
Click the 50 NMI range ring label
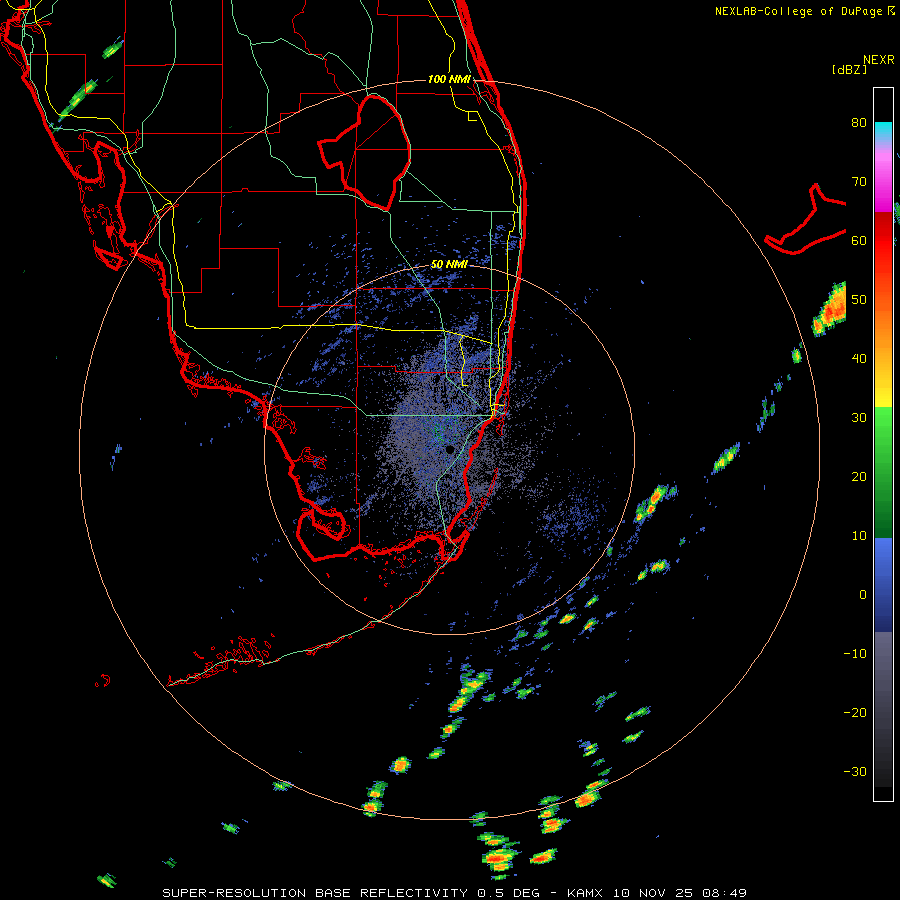tap(449, 265)
